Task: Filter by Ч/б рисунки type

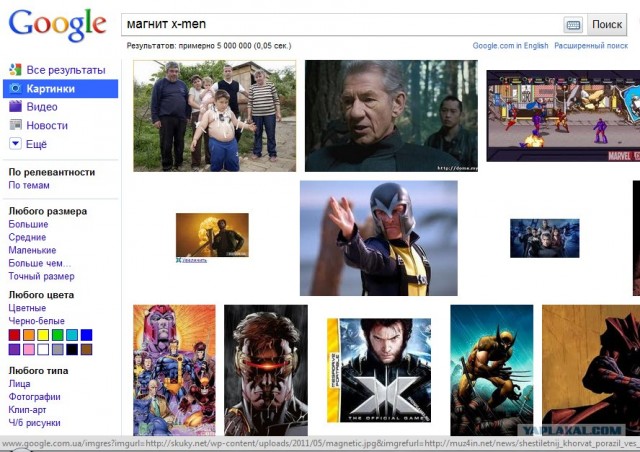Action: pos(34,423)
